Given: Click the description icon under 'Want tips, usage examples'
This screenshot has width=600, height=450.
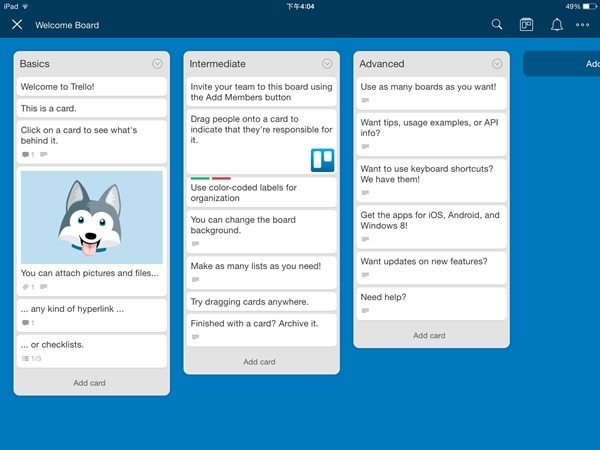Looking at the screenshot, I should point(365,147).
